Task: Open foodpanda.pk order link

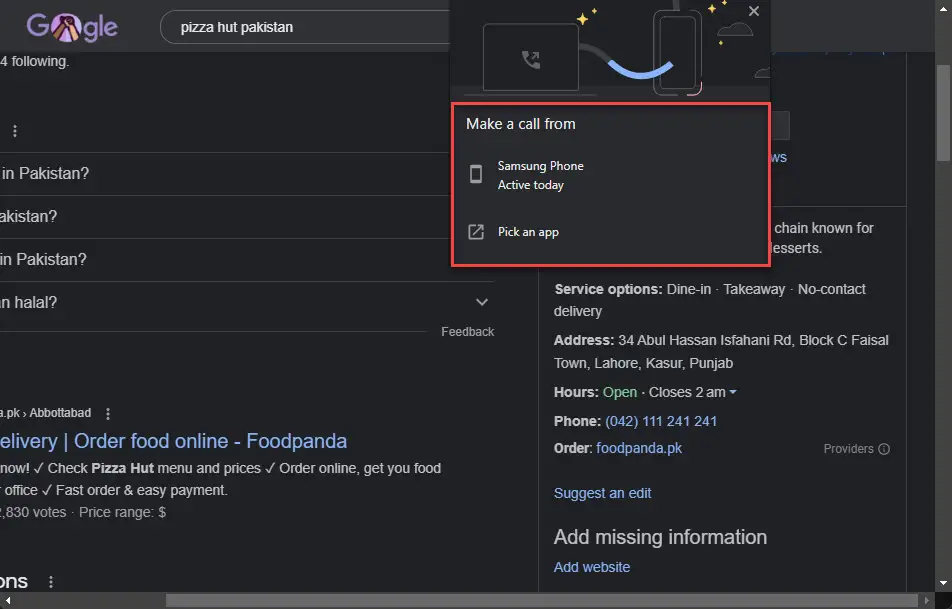Action: tap(639, 448)
